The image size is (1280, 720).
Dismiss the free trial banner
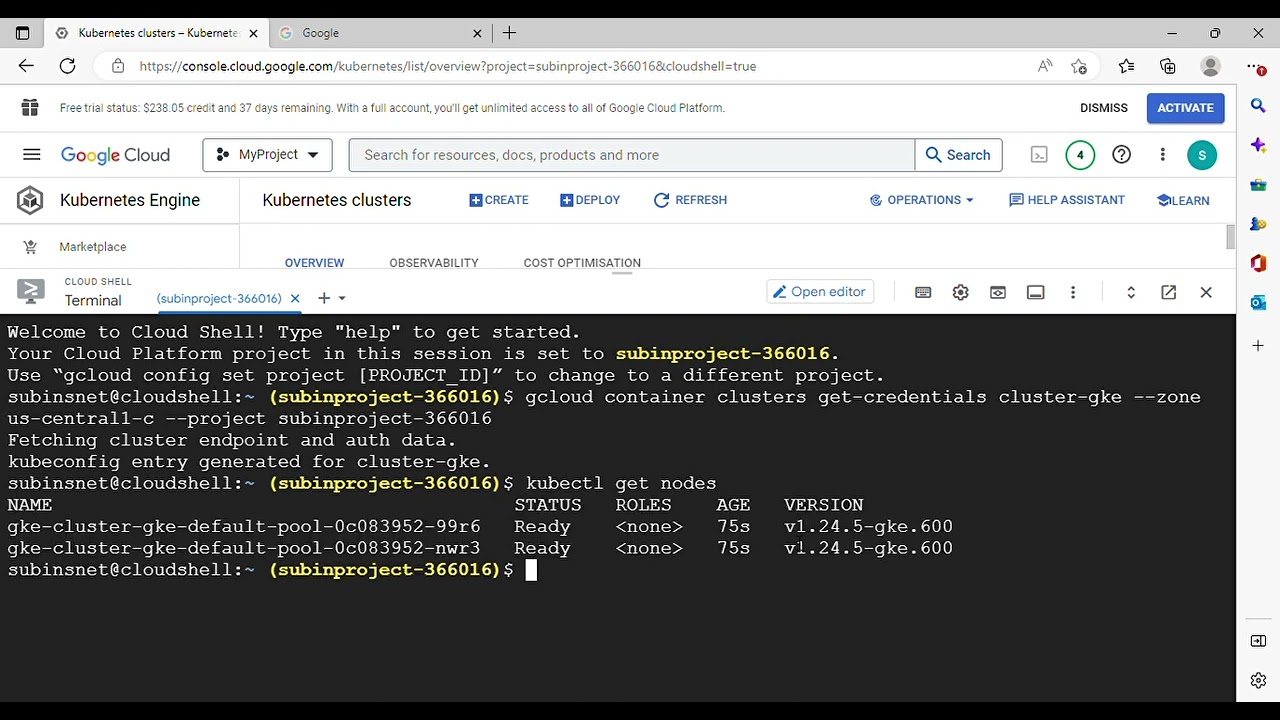pos(1103,108)
